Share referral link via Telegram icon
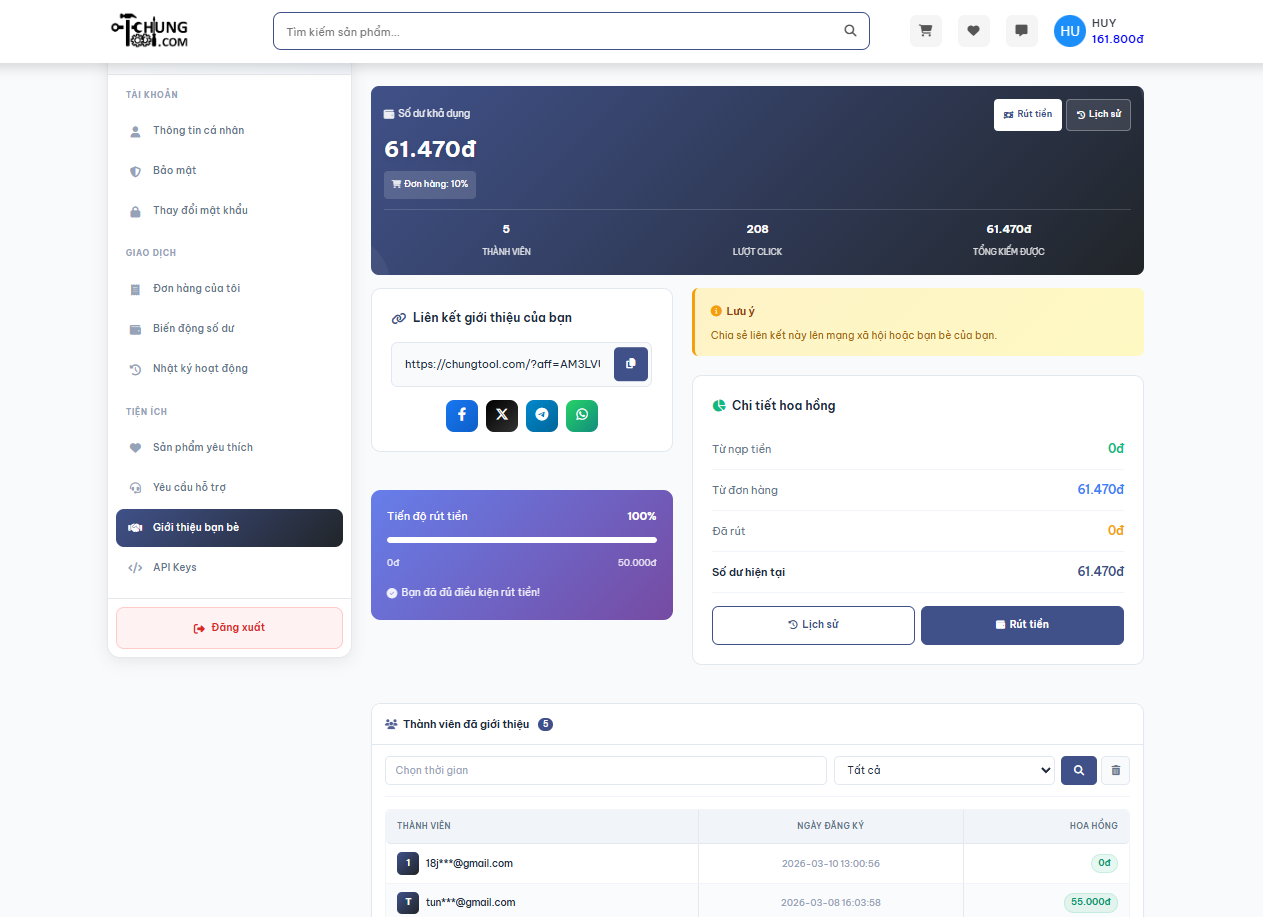The width and height of the screenshot is (1263, 917). pos(542,416)
